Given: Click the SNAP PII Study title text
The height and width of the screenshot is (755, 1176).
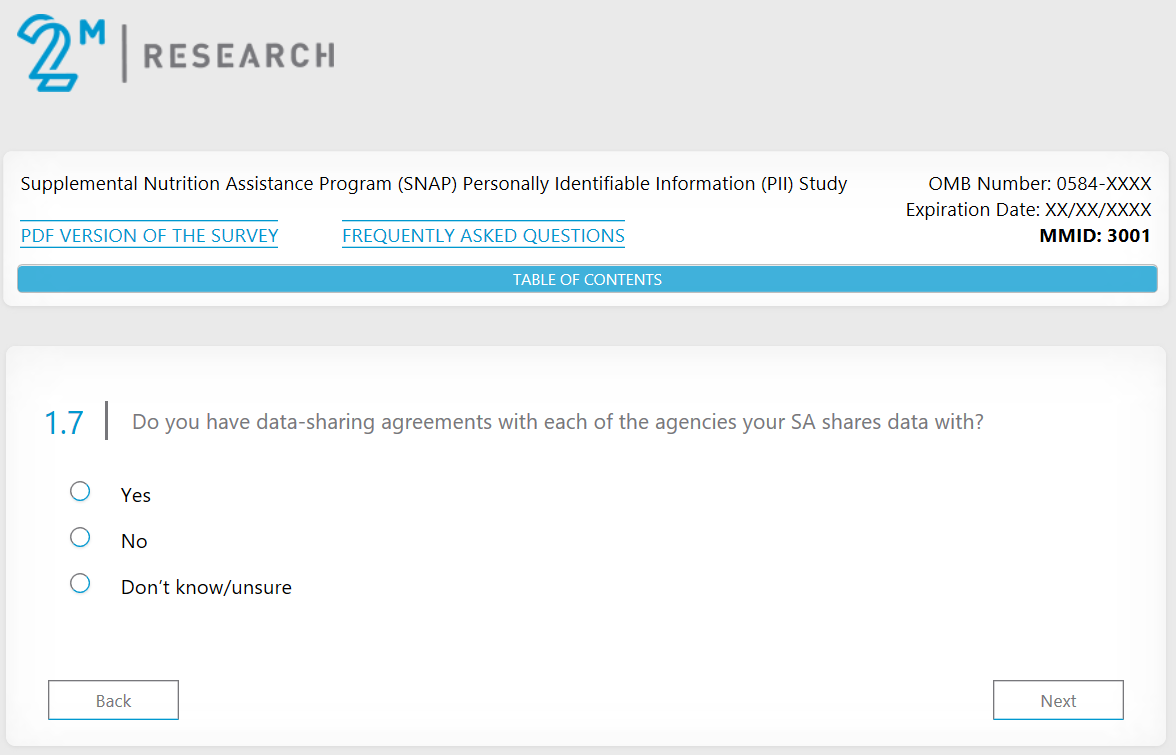Looking at the screenshot, I should [434, 184].
